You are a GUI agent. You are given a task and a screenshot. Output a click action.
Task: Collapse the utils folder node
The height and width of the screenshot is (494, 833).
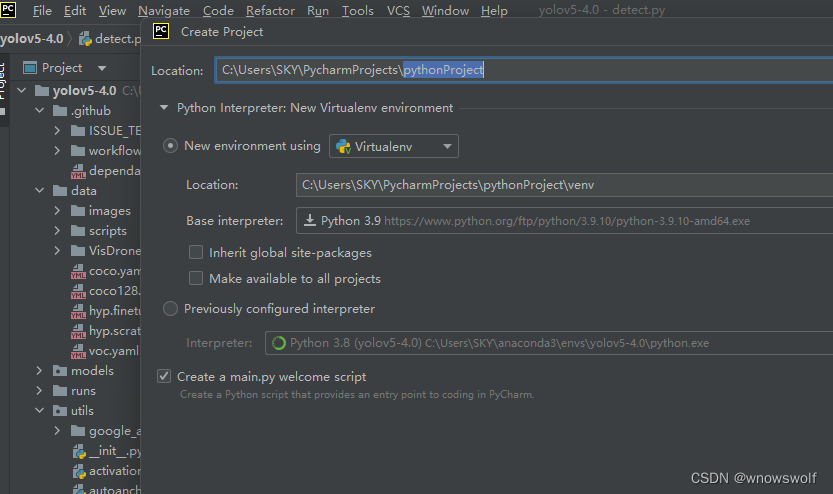40,411
